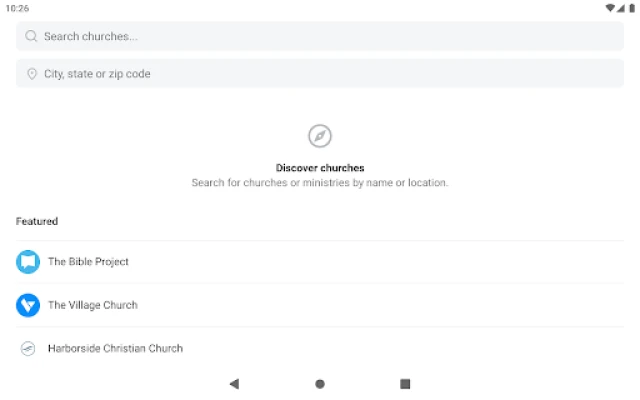Viewport: 640px width, 400px height.
Task: Tap The Village Church logo icon
Action: coord(28,305)
